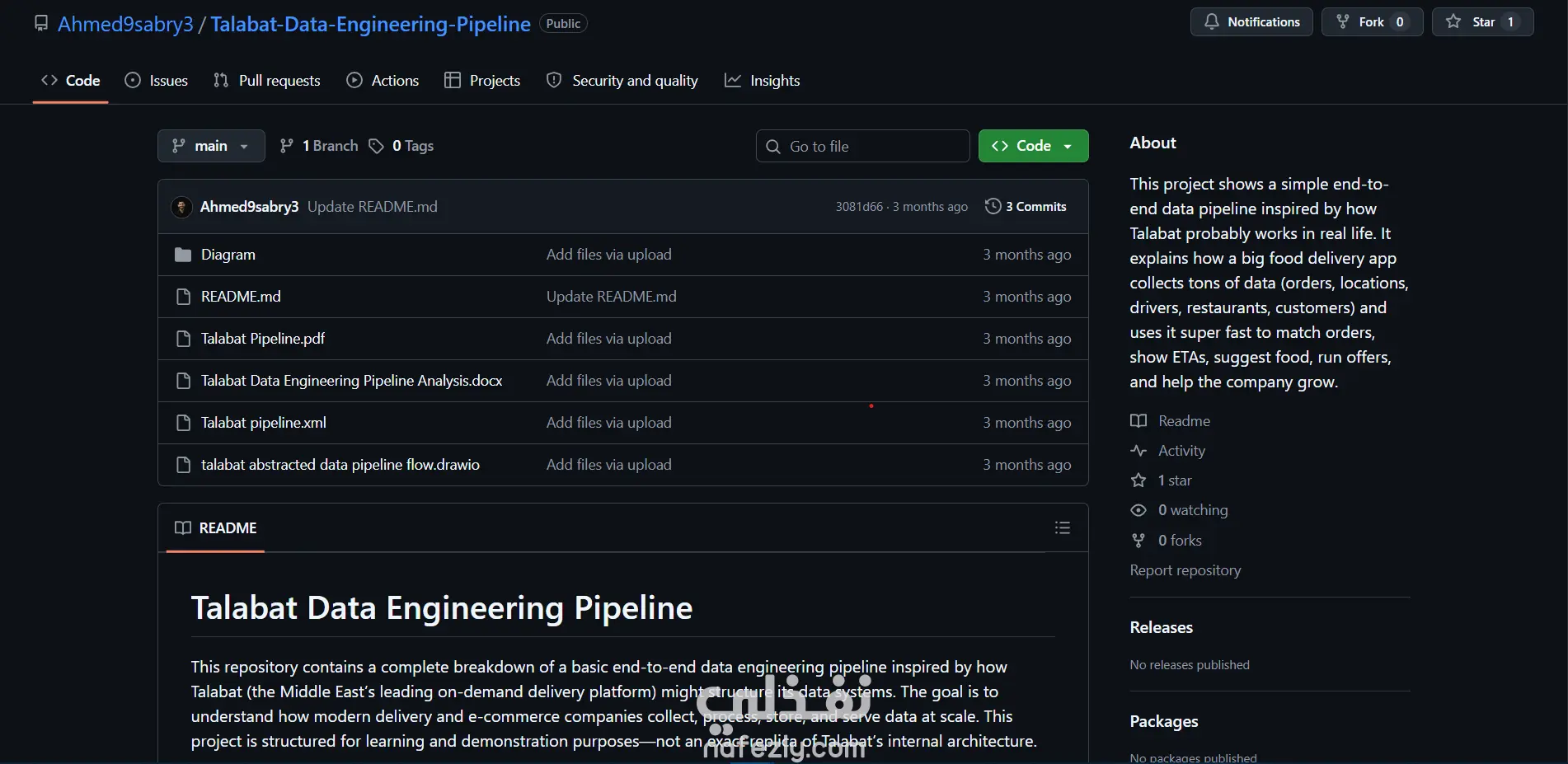Click Report repository link
Screen dimensions: 1568x764
point(1185,570)
